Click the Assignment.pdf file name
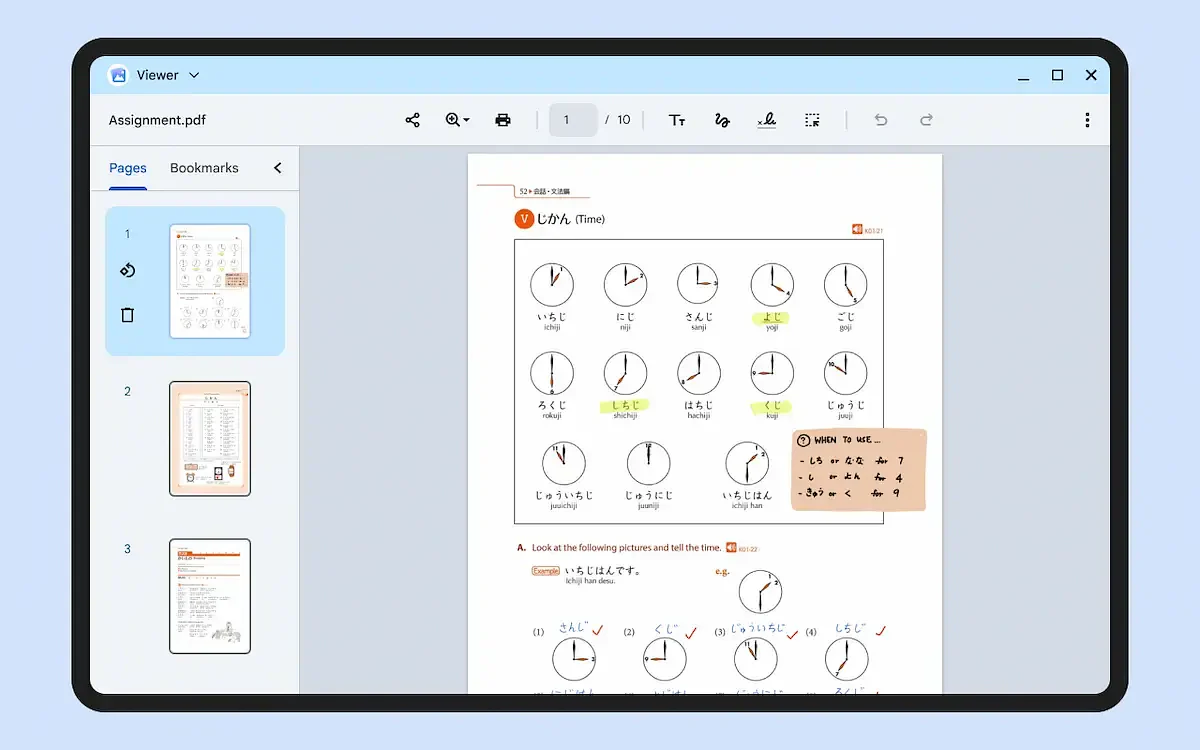This screenshot has width=1200, height=750. pyautogui.click(x=157, y=120)
